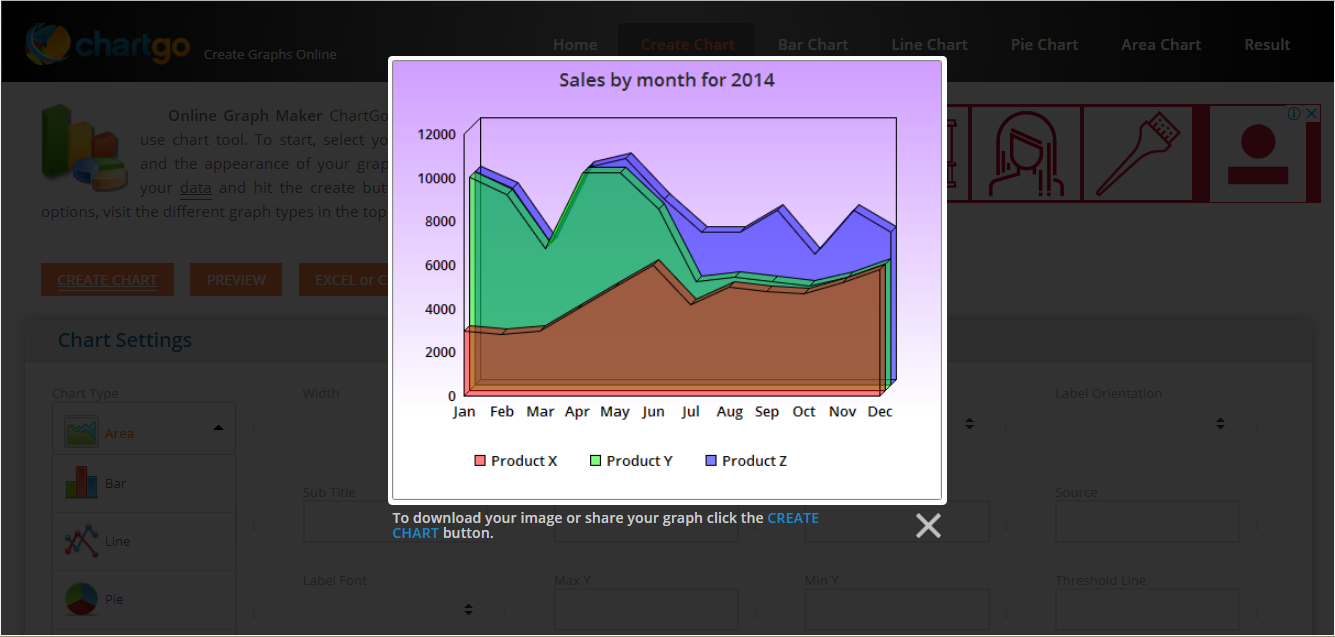
Task: Open the Label Font dropdown
Action: pos(468,609)
